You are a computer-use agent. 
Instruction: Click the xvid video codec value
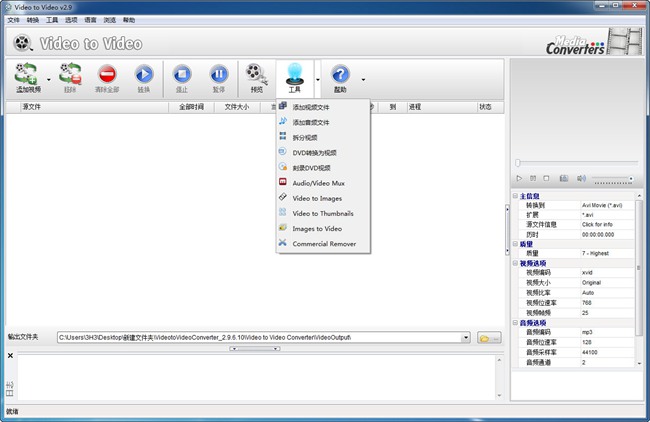[x=587, y=272]
